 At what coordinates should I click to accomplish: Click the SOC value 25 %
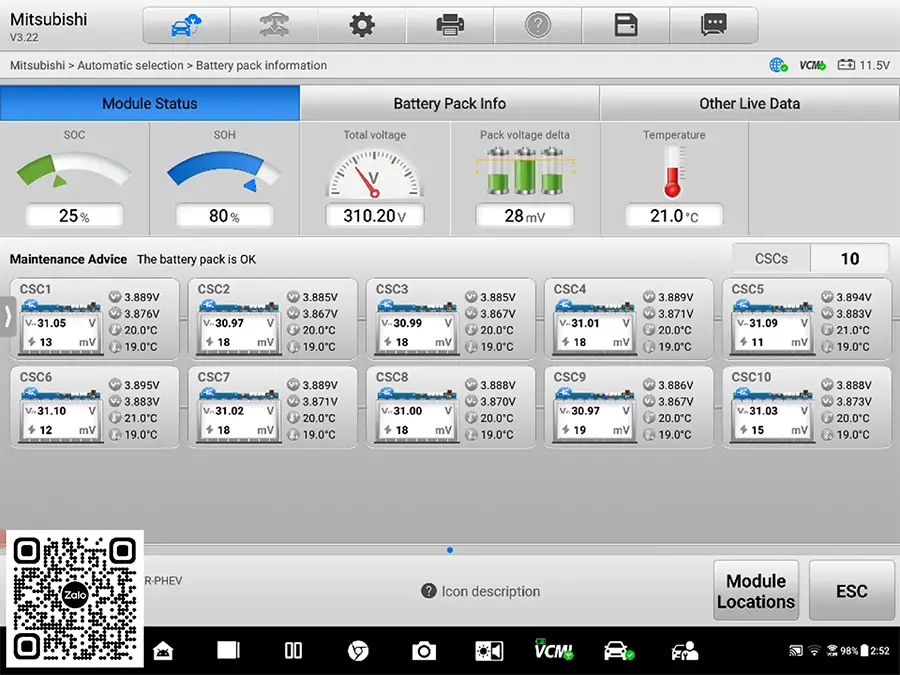(x=74, y=216)
